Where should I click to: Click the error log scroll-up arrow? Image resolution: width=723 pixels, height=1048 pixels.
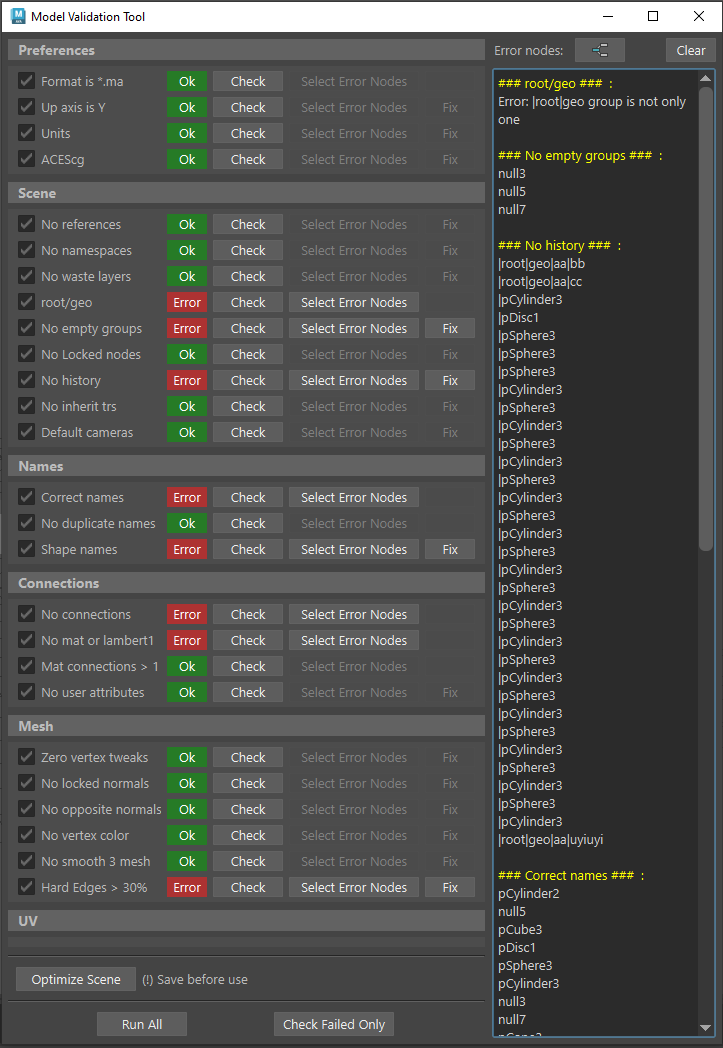pos(706,77)
